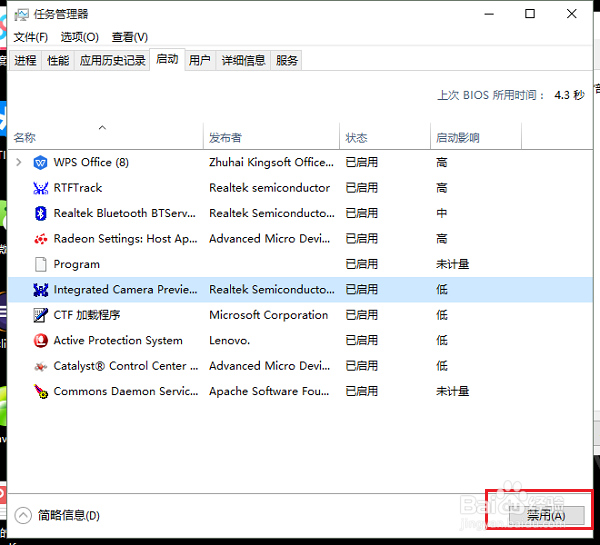Click Apache Software Fou... publisher cell
This screenshot has width=600, height=545.
(269, 391)
